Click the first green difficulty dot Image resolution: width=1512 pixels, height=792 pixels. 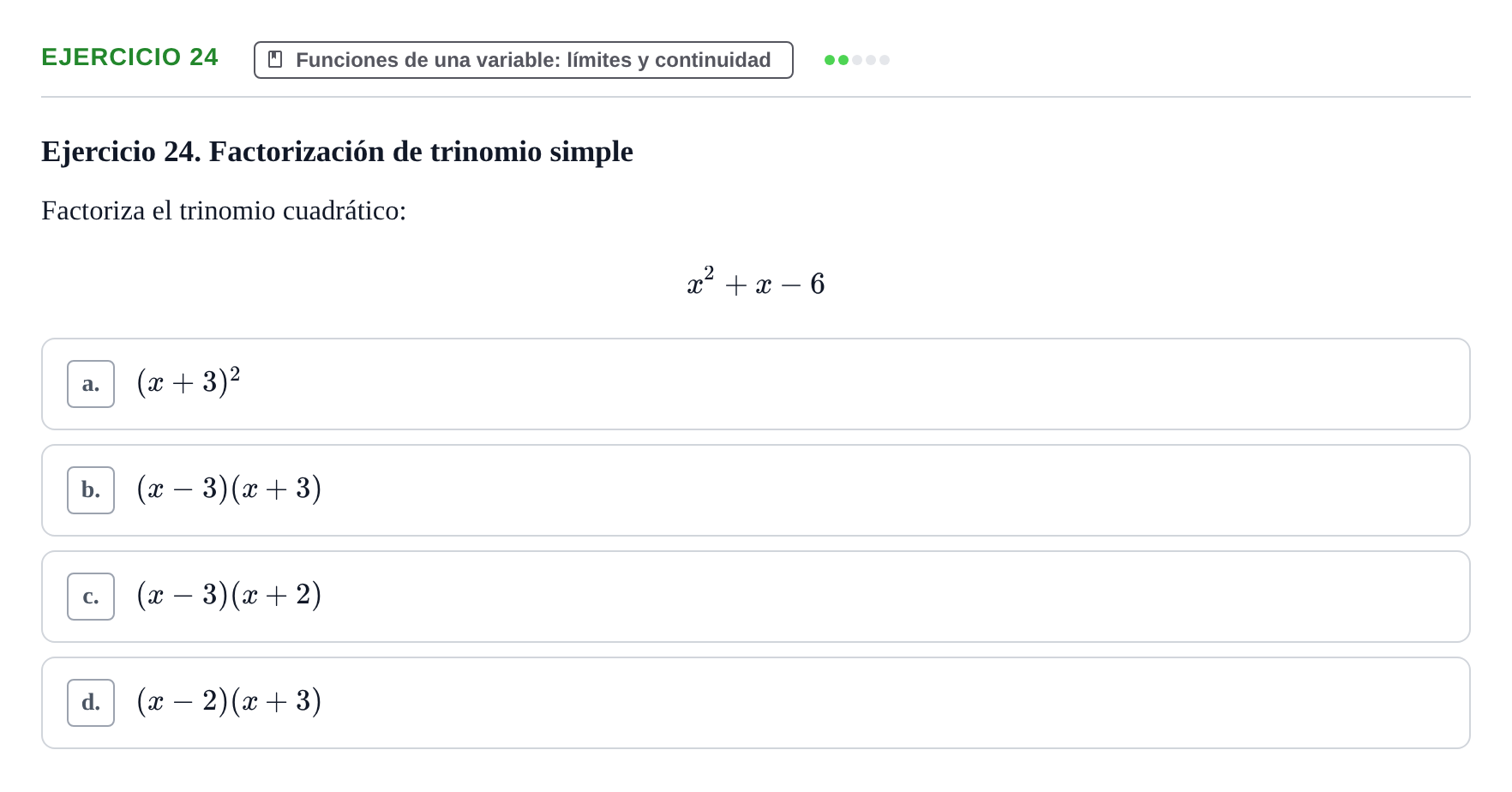pos(830,60)
